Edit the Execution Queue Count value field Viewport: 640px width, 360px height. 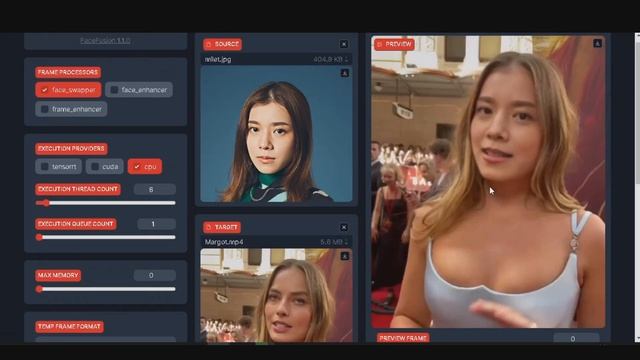click(x=157, y=224)
